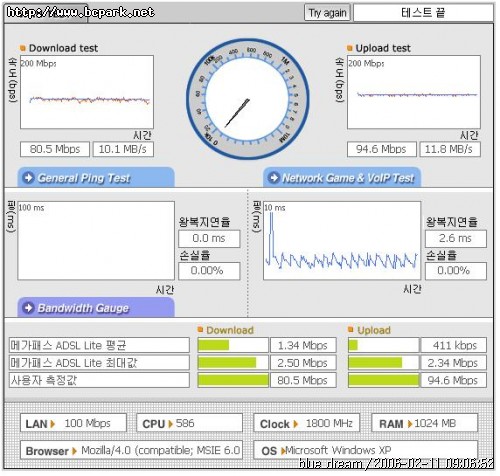Click the General Ping Test arrow icon
The image size is (500, 476).
pyautogui.click(x=29, y=178)
